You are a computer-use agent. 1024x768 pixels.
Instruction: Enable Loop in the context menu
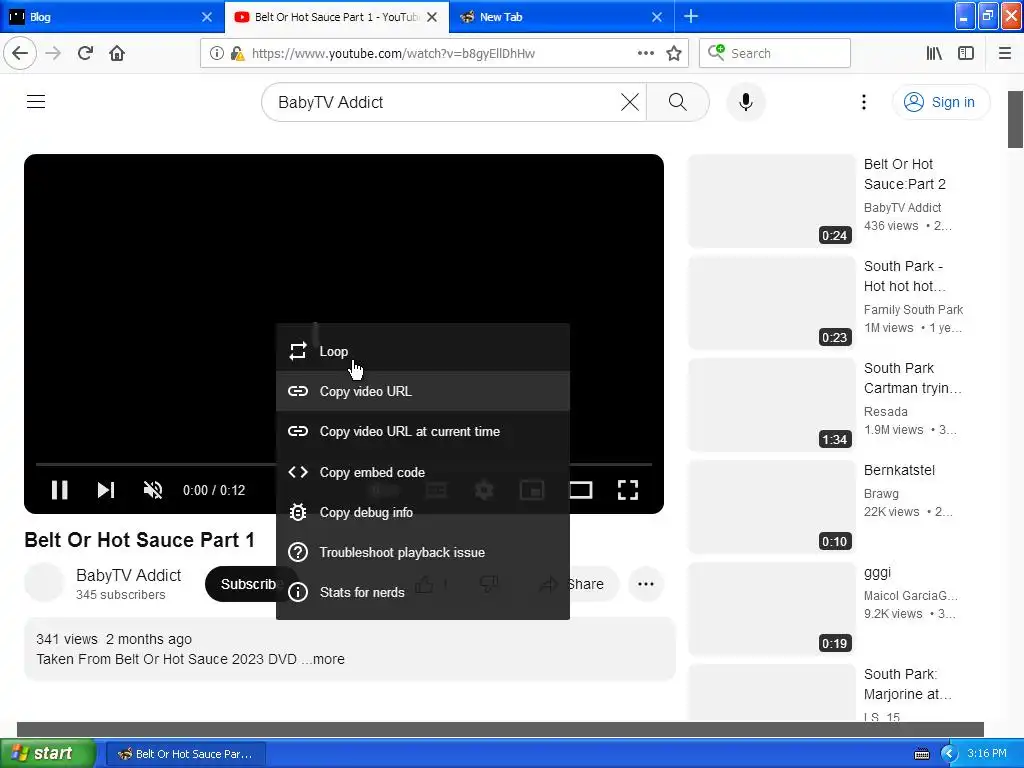coord(423,351)
